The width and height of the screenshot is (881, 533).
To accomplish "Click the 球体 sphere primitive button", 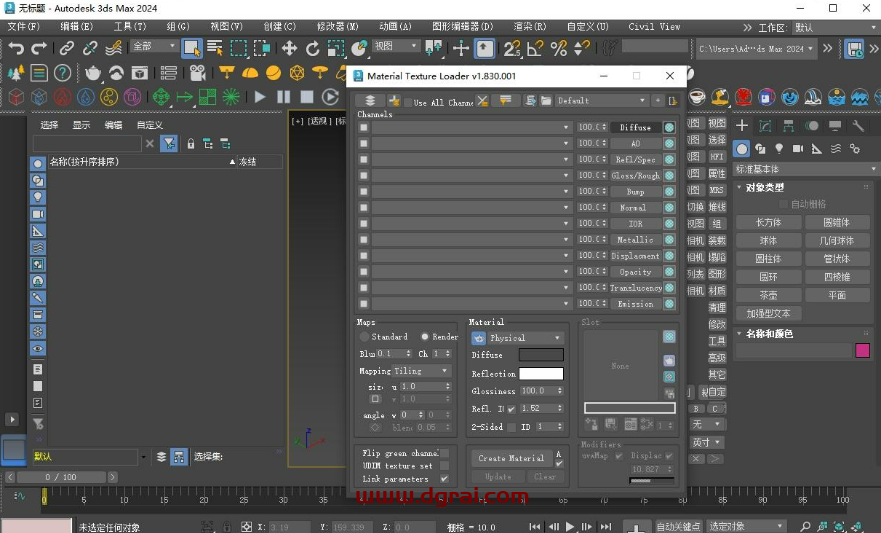I will [768, 240].
